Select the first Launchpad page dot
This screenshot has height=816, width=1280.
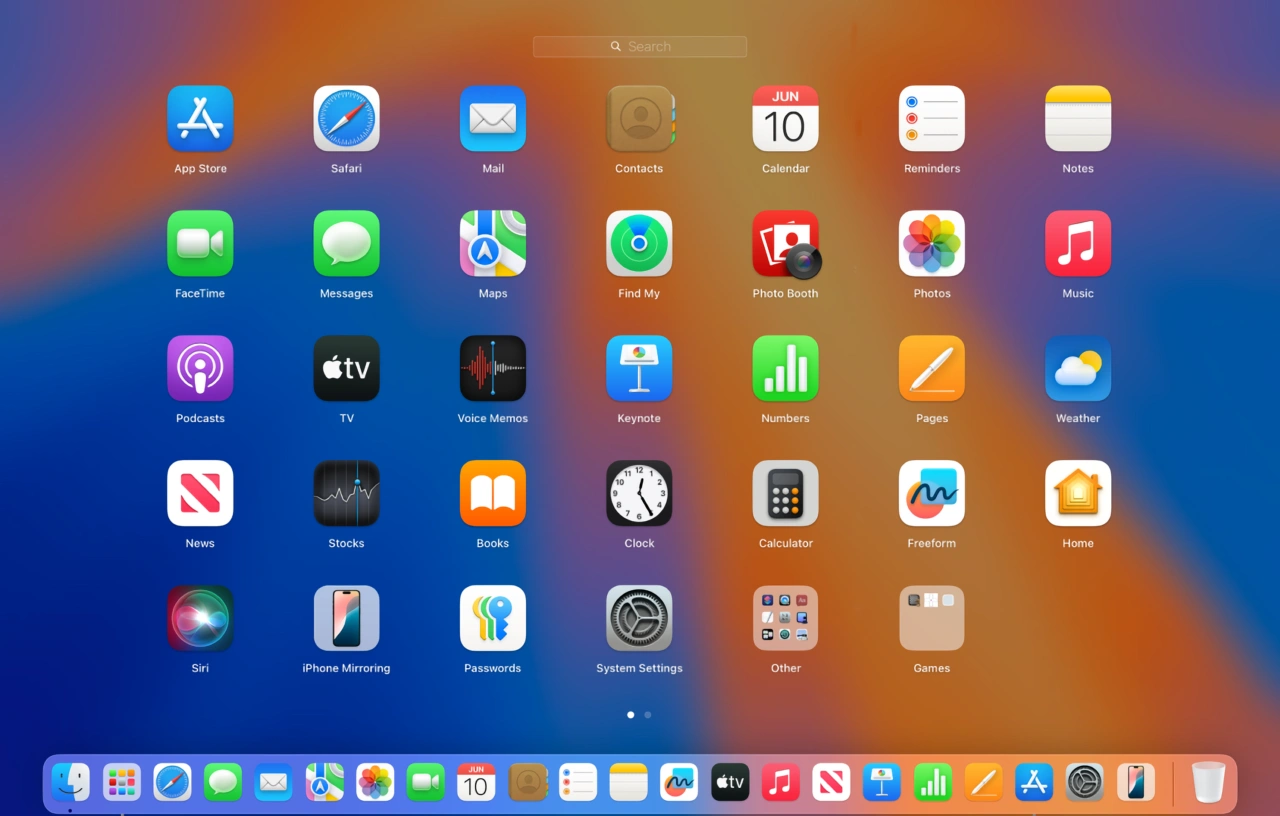click(630, 715)
